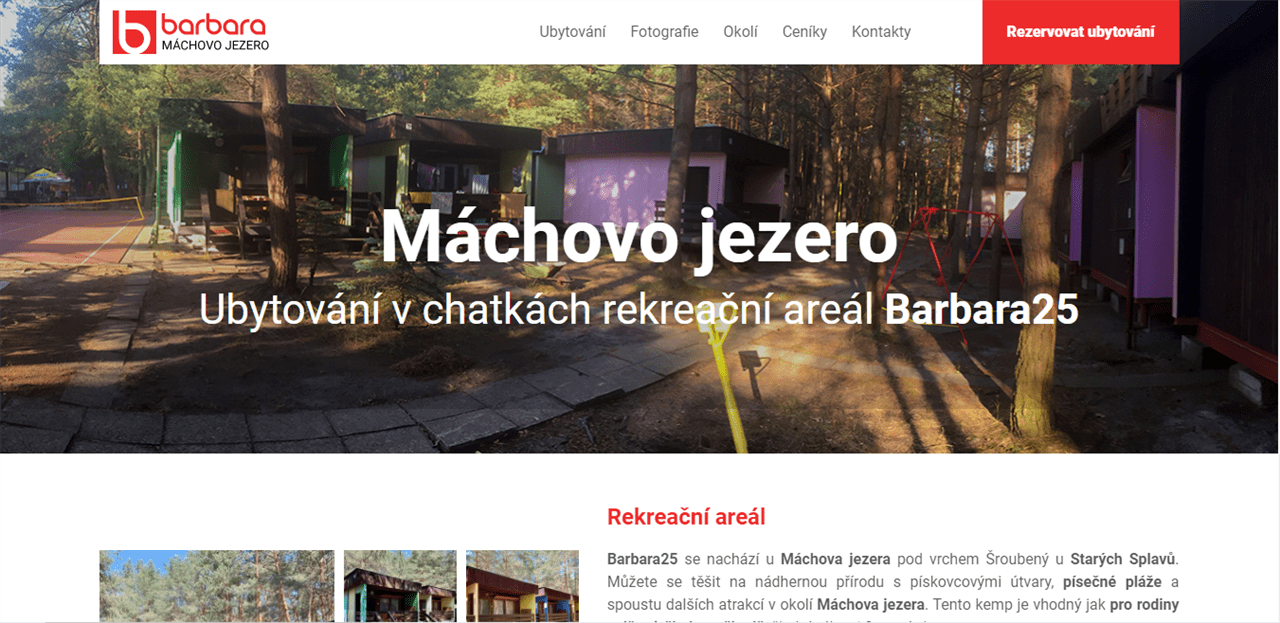Image resolution: width=1280 pixels, height=623 pixels.
Task: Open the middle cabin photo thumbnail
Action: point(400,586)
